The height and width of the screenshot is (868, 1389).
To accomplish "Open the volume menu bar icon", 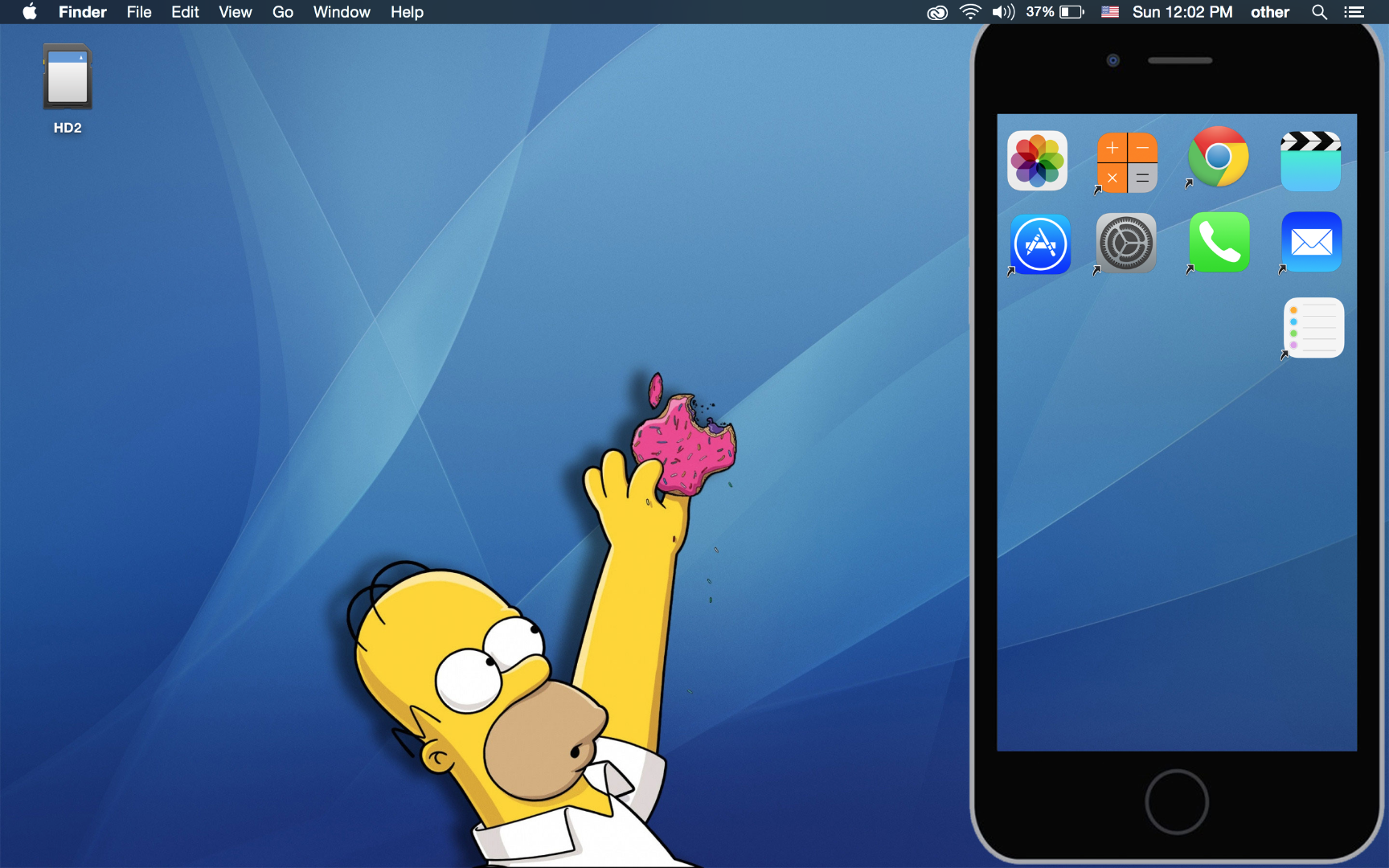I will (x=1003, y=12).
